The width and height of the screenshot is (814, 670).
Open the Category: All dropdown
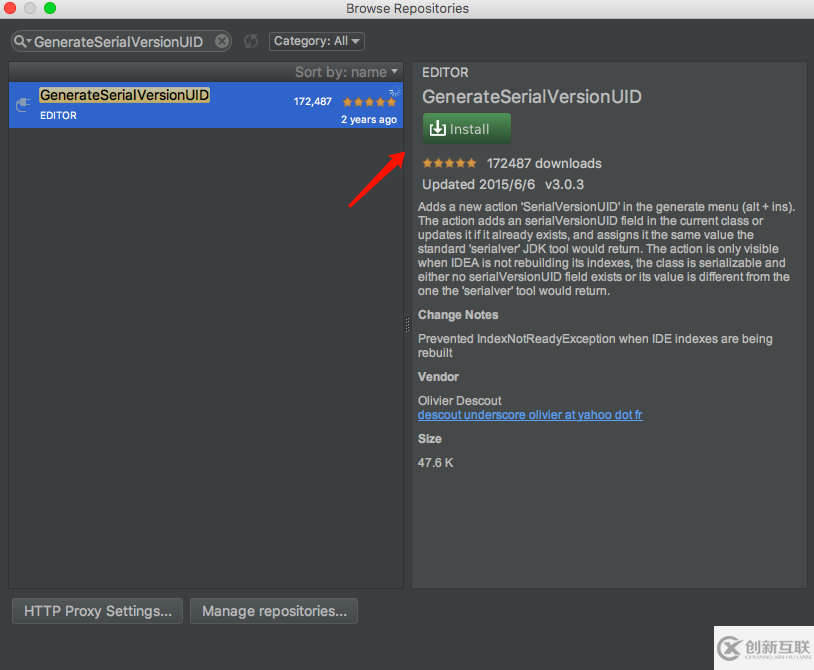(x=317, y=41)
